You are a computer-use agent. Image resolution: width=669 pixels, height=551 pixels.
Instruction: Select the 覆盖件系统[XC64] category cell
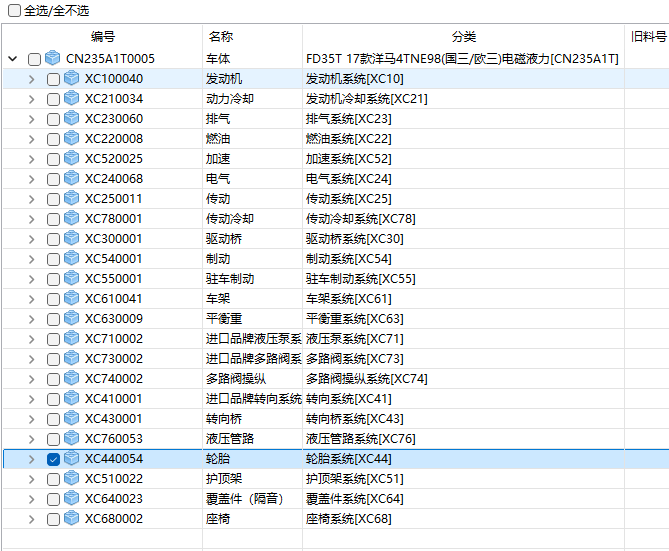pyautogui.click(x=354, y=499)
